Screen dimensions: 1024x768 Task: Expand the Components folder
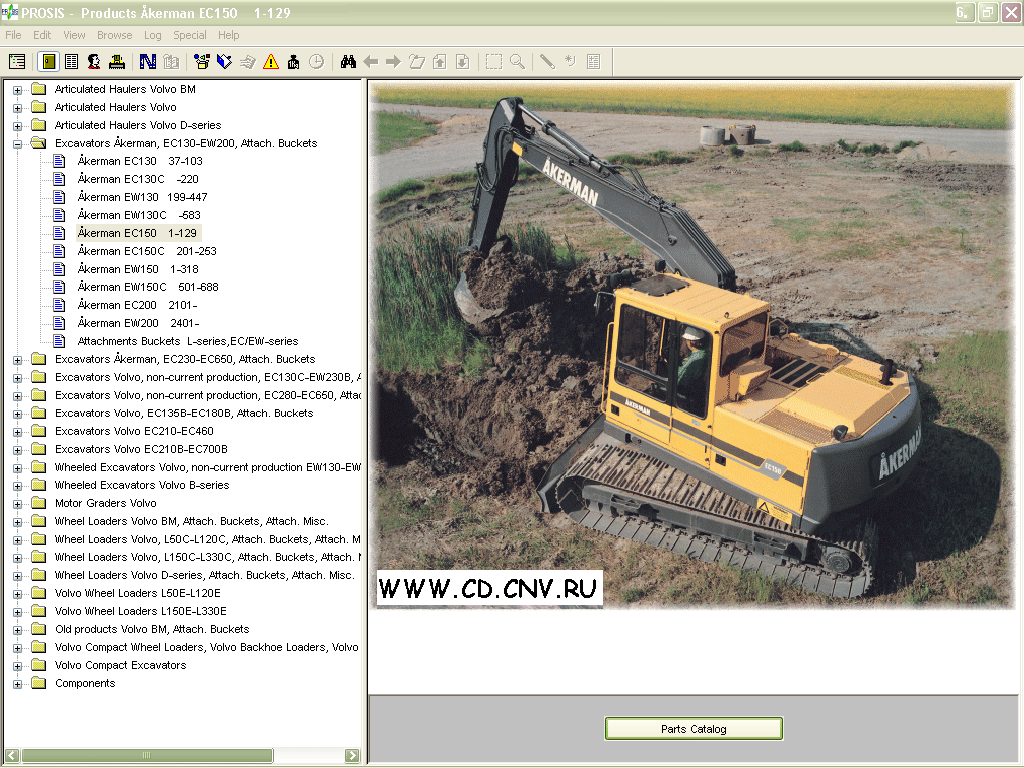point(18,684)
